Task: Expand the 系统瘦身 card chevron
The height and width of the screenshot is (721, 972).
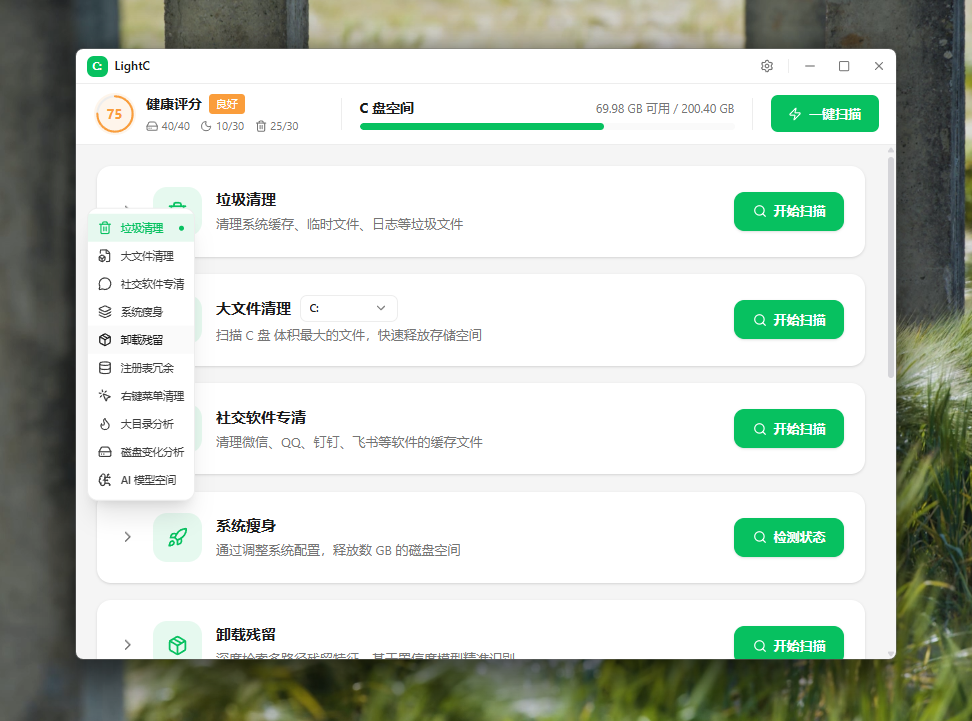Action: point(127,537)
